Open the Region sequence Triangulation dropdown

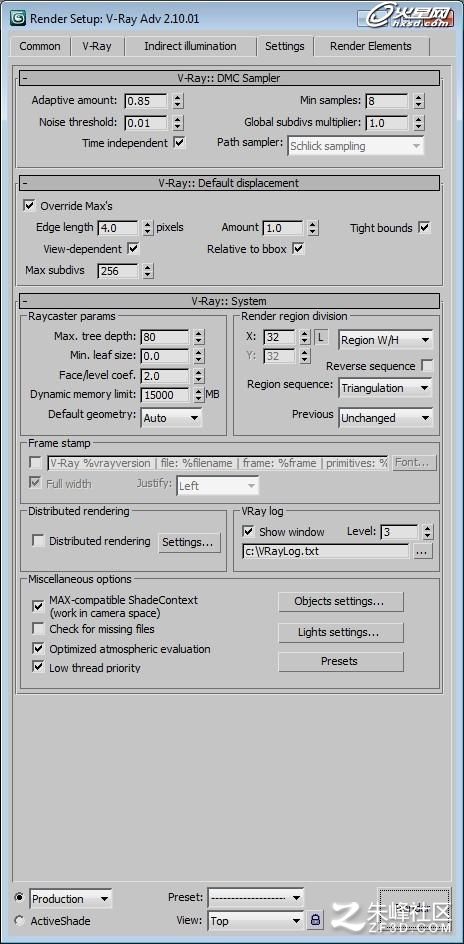(385, 388)
